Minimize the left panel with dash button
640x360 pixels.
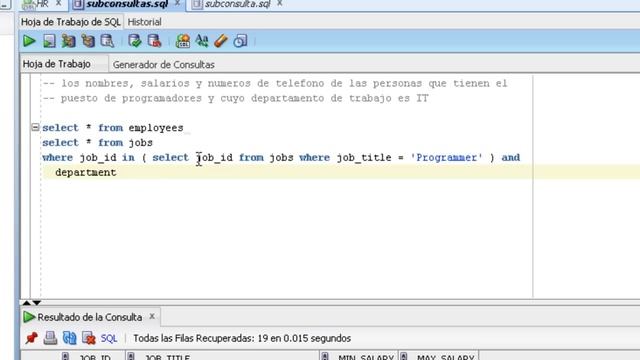(x=4, y=5)
